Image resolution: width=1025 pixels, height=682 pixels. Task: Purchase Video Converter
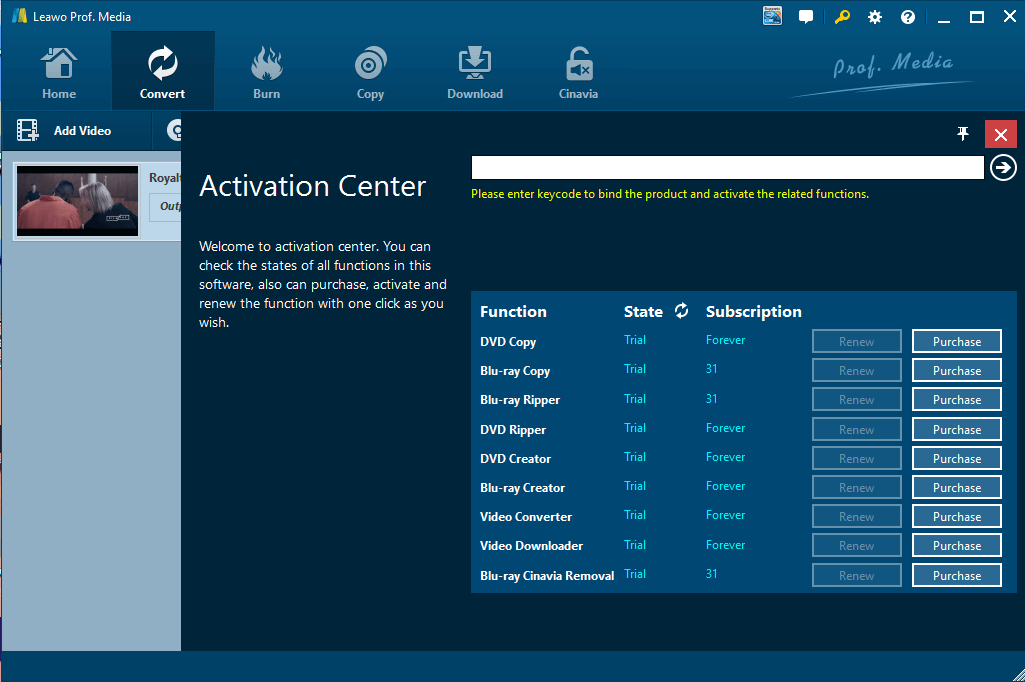pyautogui.click(x=957, y=517)
